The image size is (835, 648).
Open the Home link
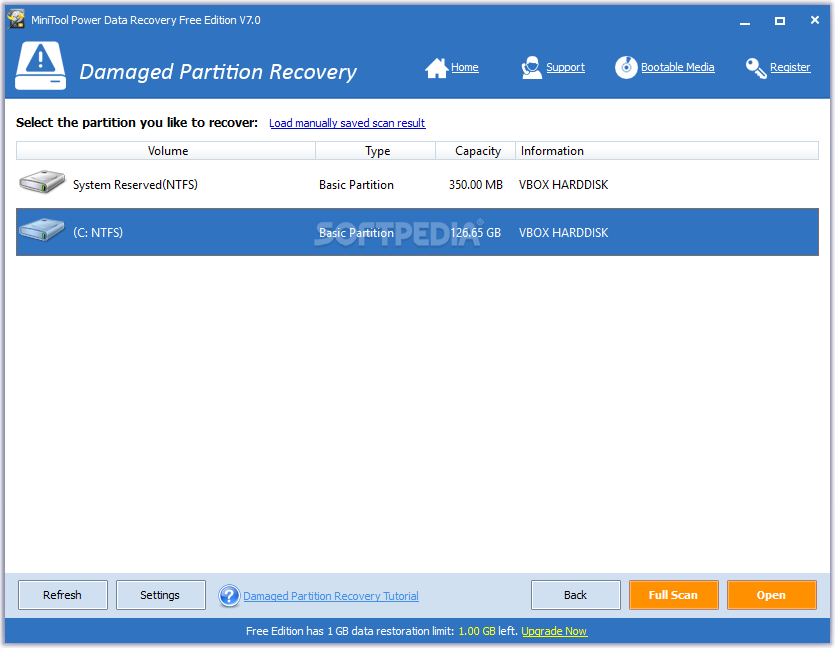(464, 68)
